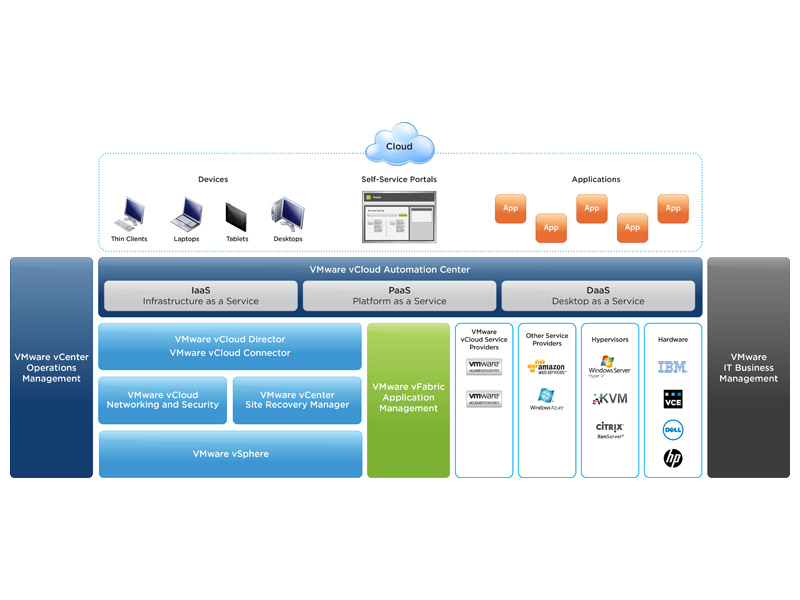Click the KVM hypervisor logo
The width and height of the screenshot is (800, 600).
(x=609, y=398)
